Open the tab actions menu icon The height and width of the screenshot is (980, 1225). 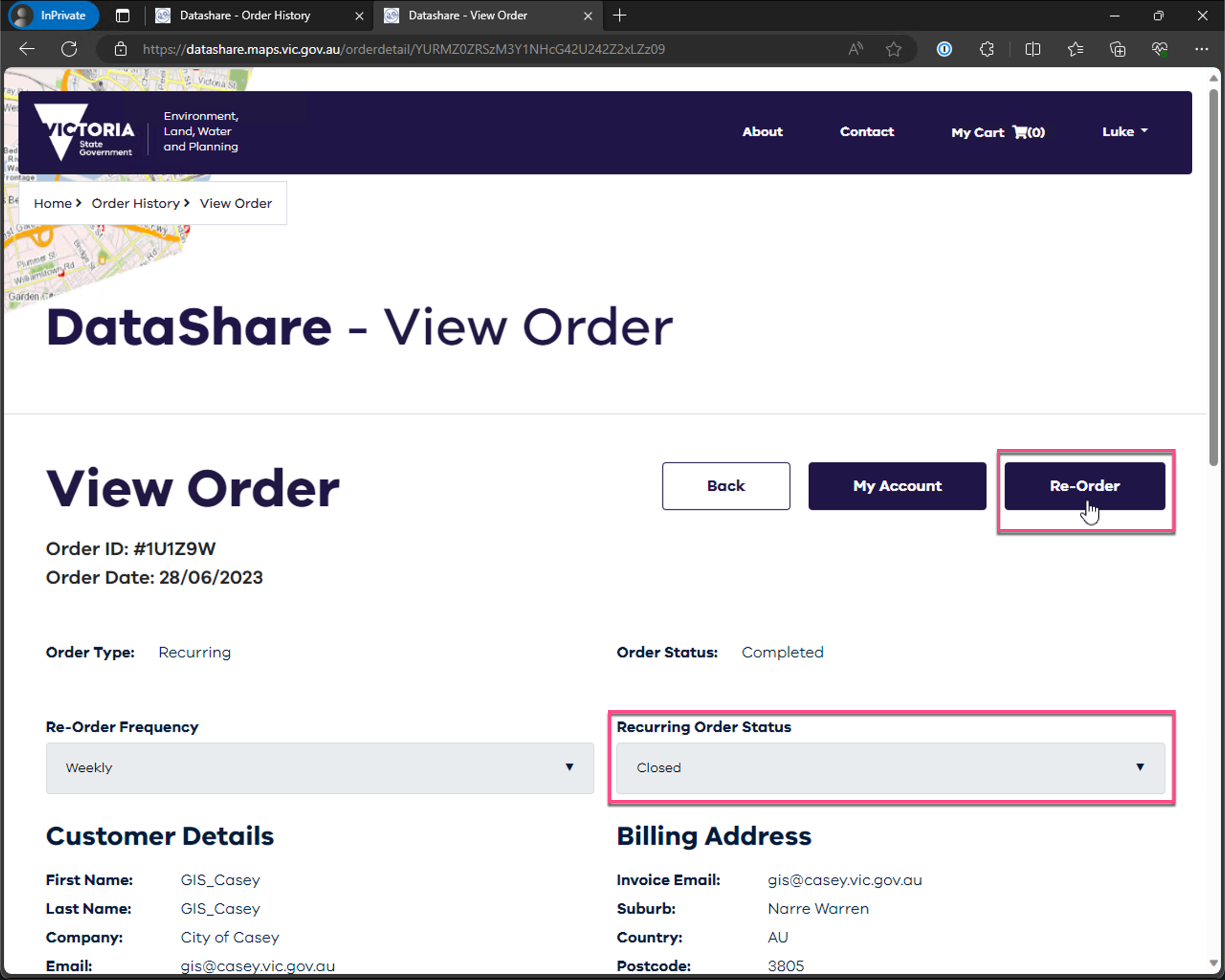tap(122, 15)
